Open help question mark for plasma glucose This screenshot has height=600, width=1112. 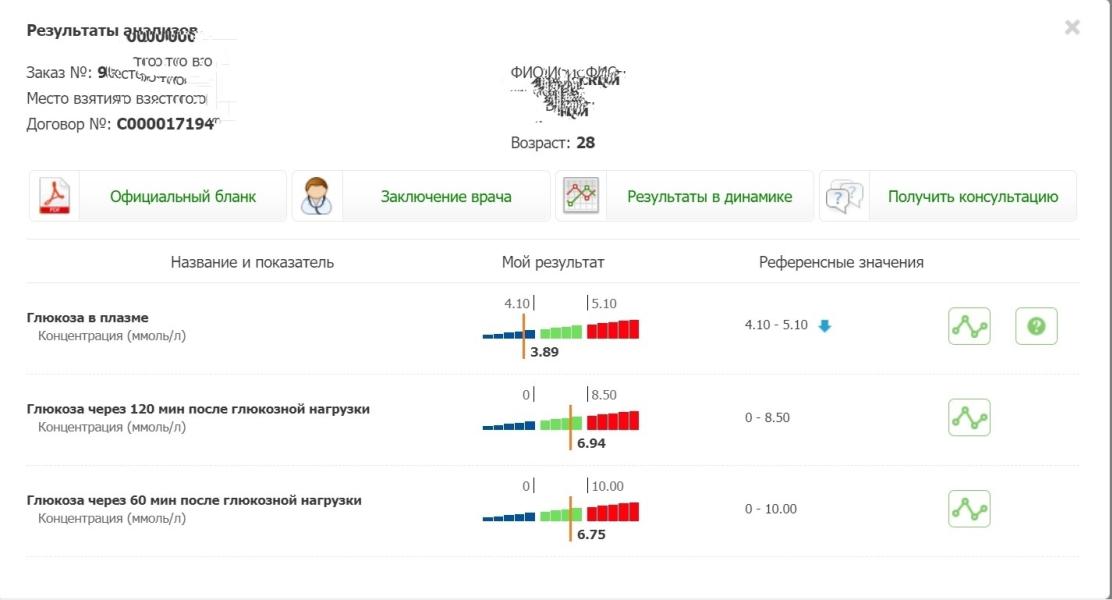(x=1036, y=326)
